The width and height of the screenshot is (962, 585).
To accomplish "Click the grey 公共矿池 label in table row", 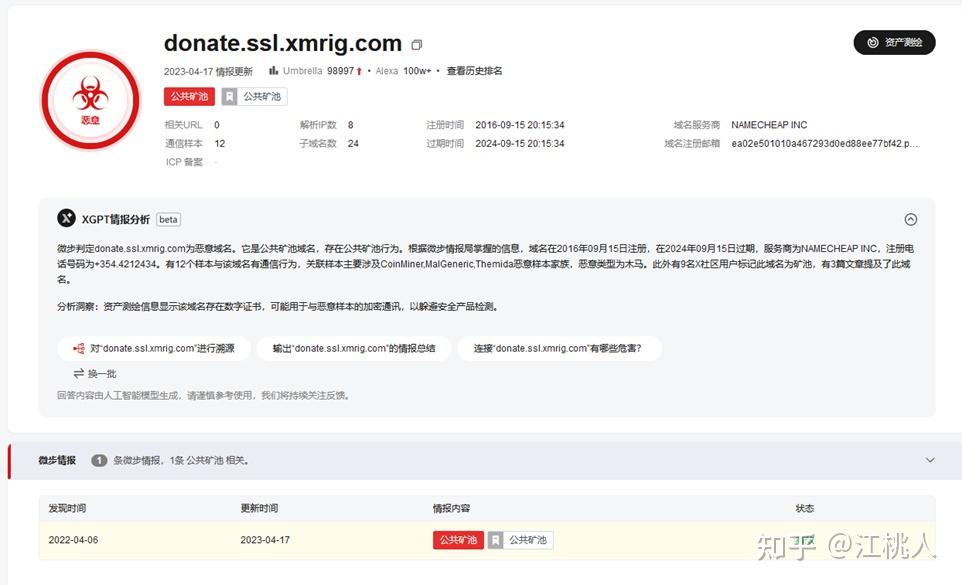I will coord(528,540).
